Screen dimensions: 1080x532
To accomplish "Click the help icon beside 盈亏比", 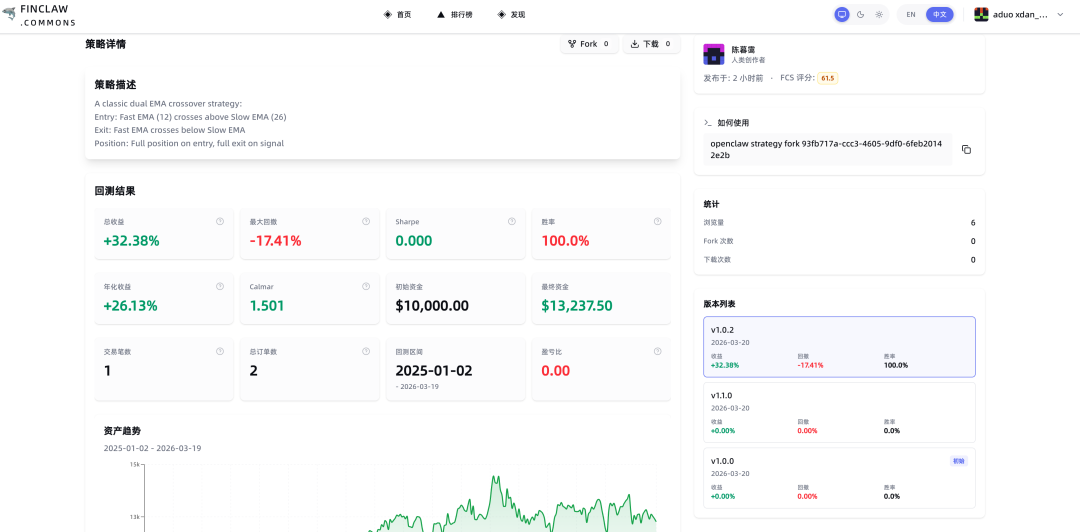I will tap(657, 351).
